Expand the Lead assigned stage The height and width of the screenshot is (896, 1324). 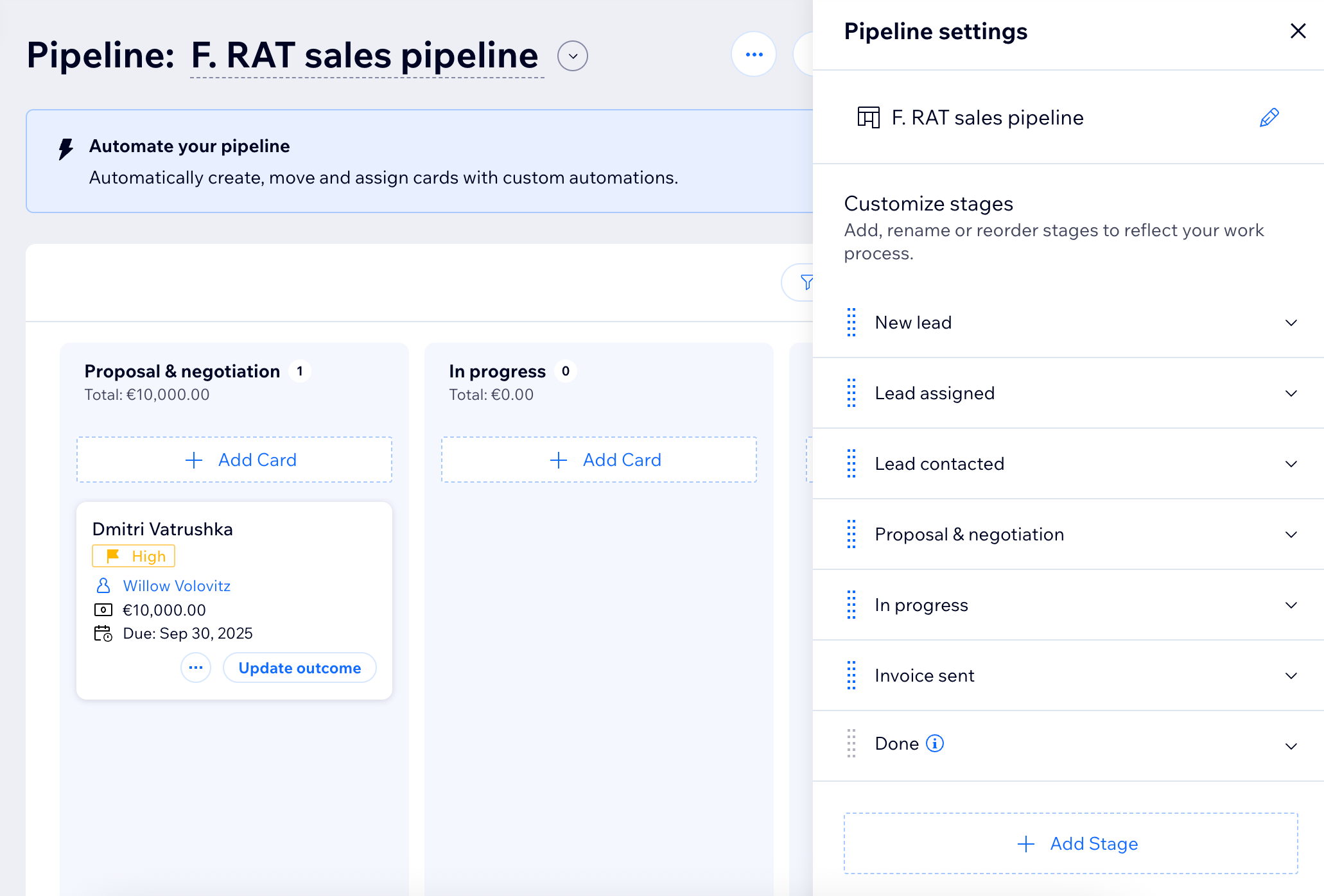[x=1291, y=393]
